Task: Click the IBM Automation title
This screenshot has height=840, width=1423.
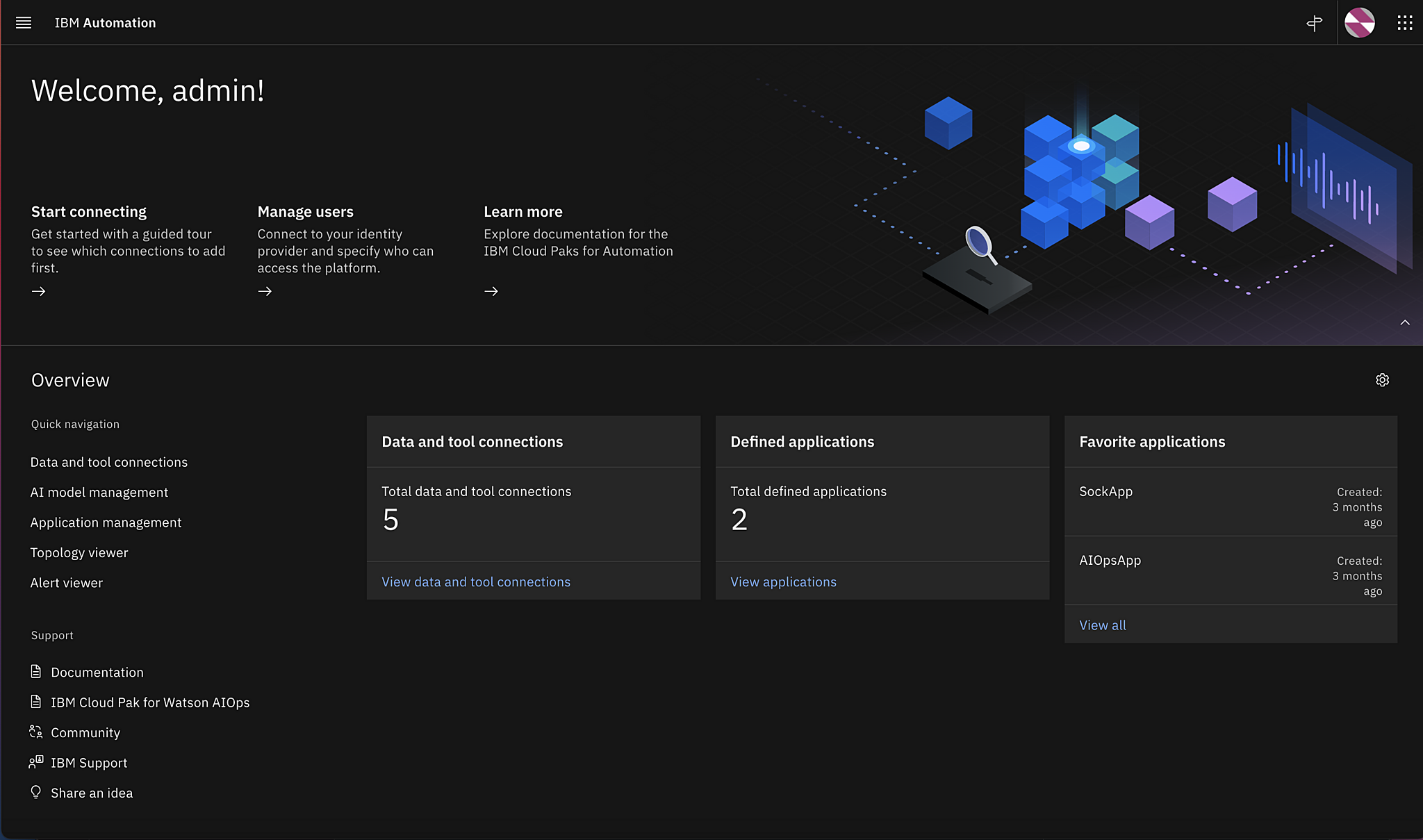Action: (106, 23)
